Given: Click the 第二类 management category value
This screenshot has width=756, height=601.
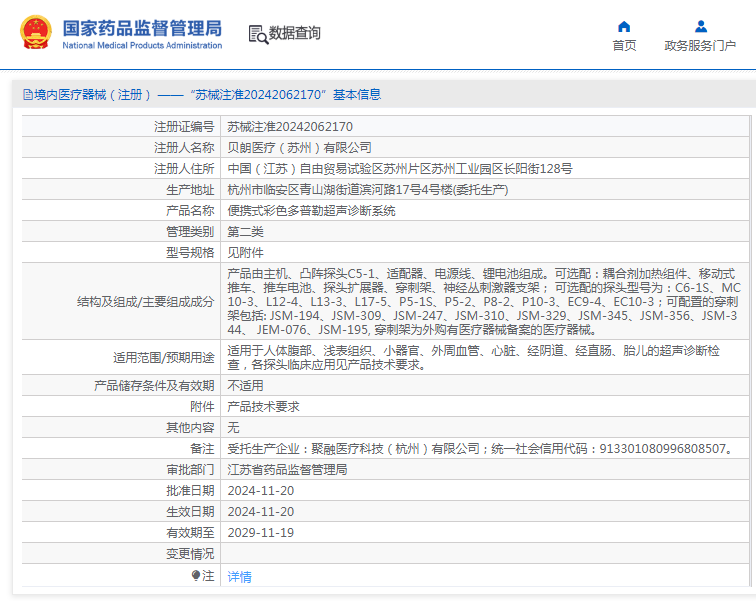Looking at the screenshot, I should tap(245, 232).
